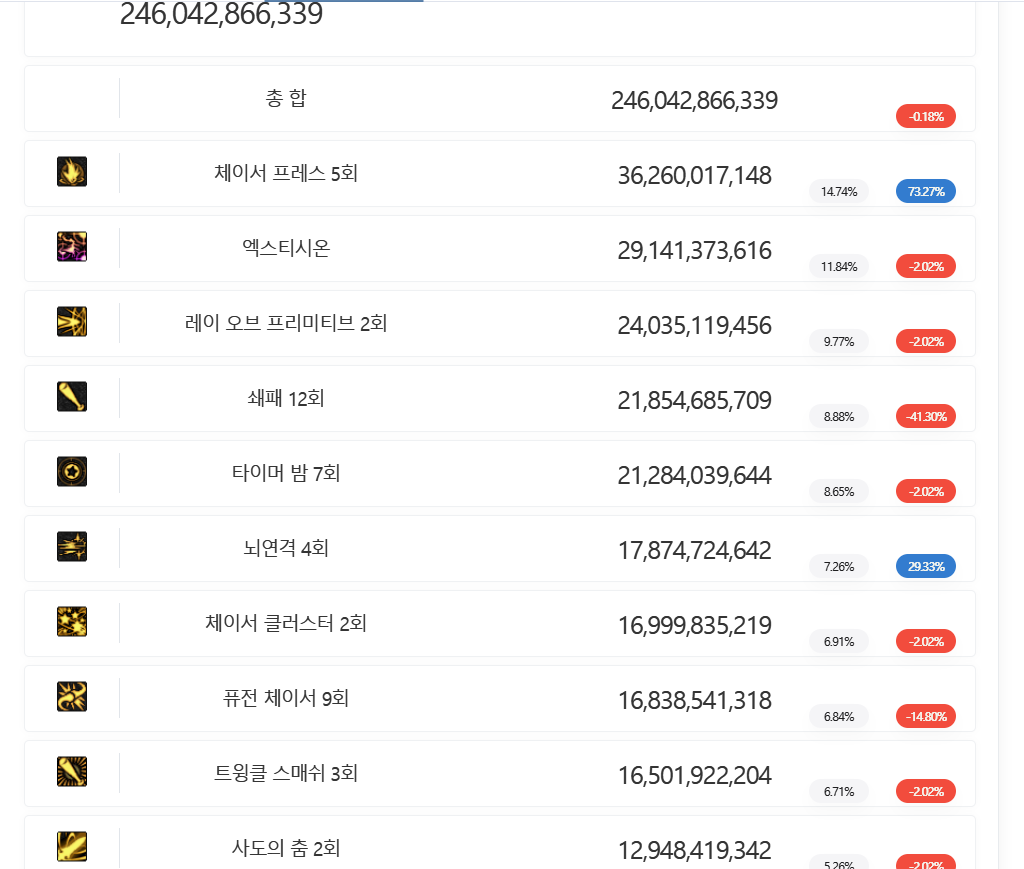Select the 체이서 클러스터 skill icon
Image resolution: width=1024 pixels, height=869 pixels.
(x=72, y=622)
